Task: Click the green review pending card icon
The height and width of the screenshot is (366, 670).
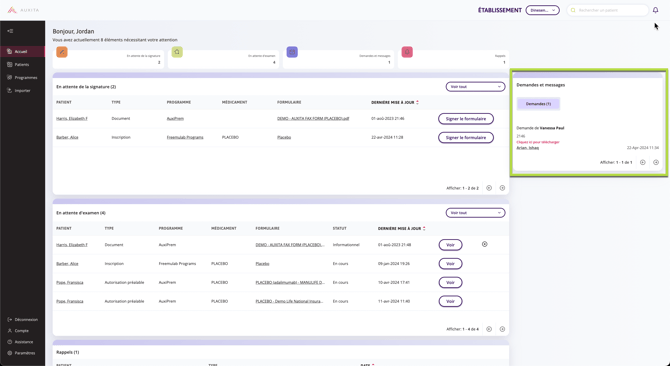Action: [x=177, y=52]
